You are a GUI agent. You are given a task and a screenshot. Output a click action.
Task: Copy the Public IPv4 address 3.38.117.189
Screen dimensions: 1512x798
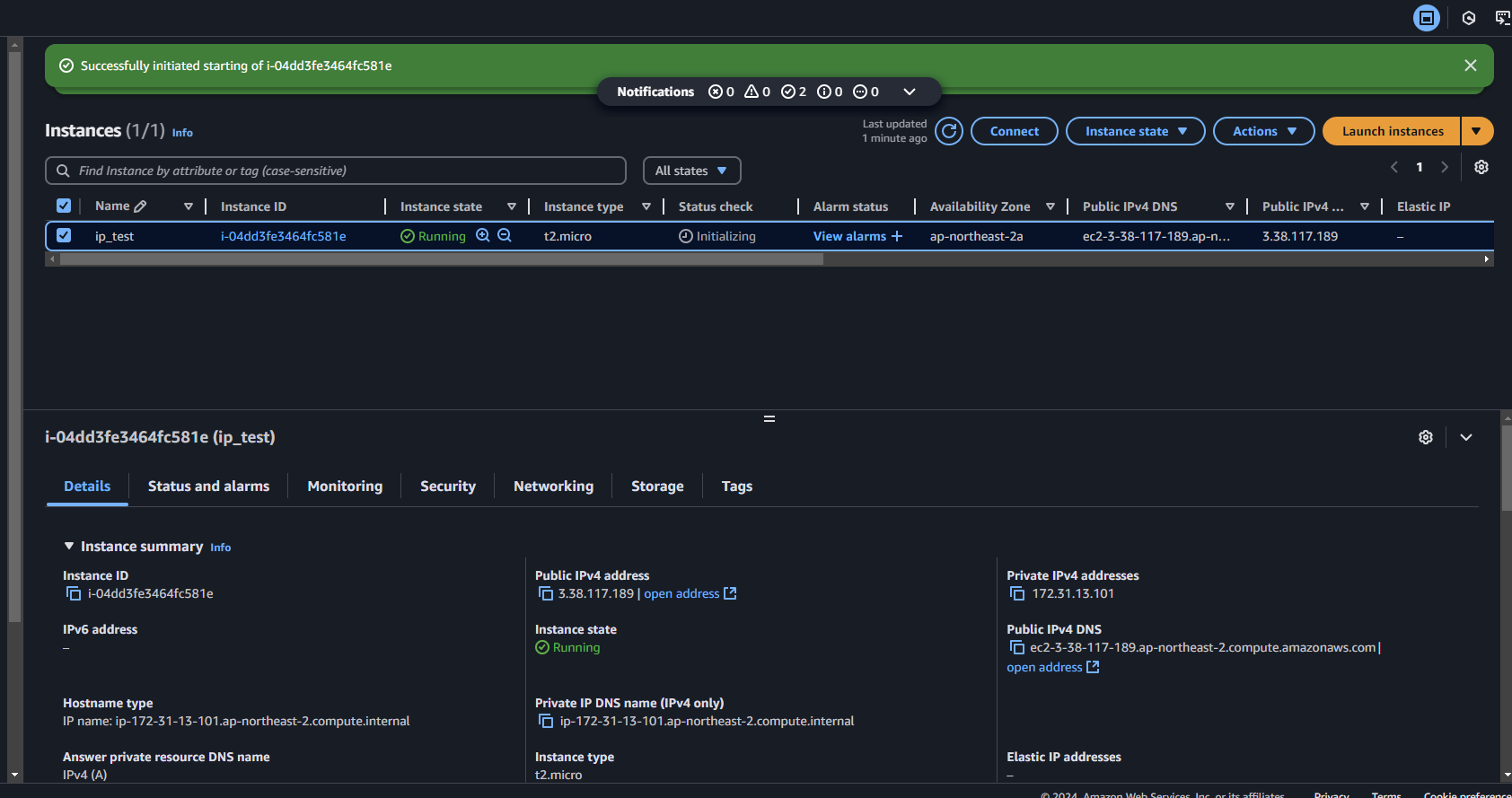pos(545,593)
